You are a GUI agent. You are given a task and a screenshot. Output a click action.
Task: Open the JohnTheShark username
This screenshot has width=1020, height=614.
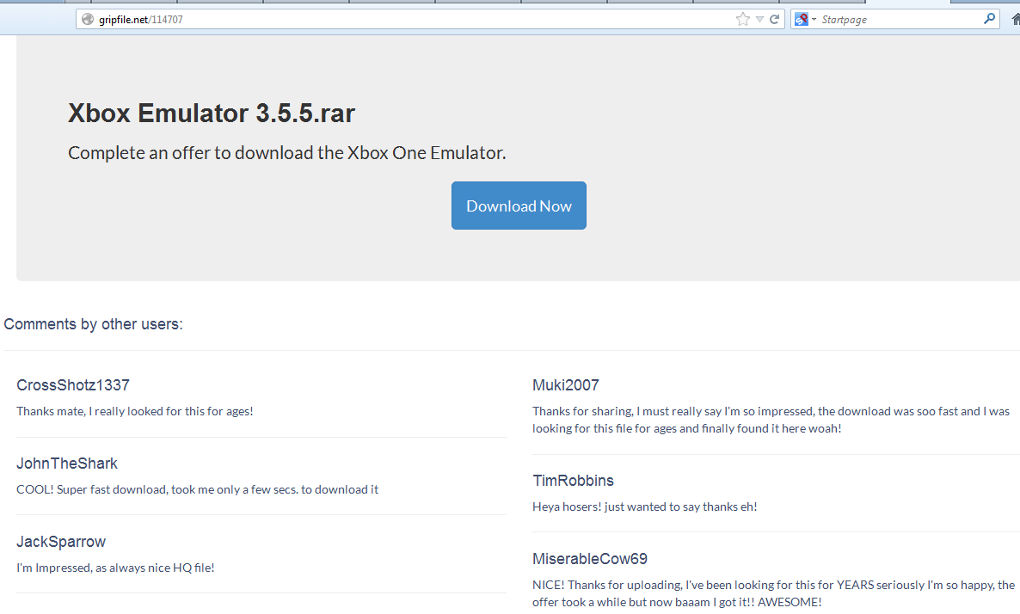coord(67,464)
